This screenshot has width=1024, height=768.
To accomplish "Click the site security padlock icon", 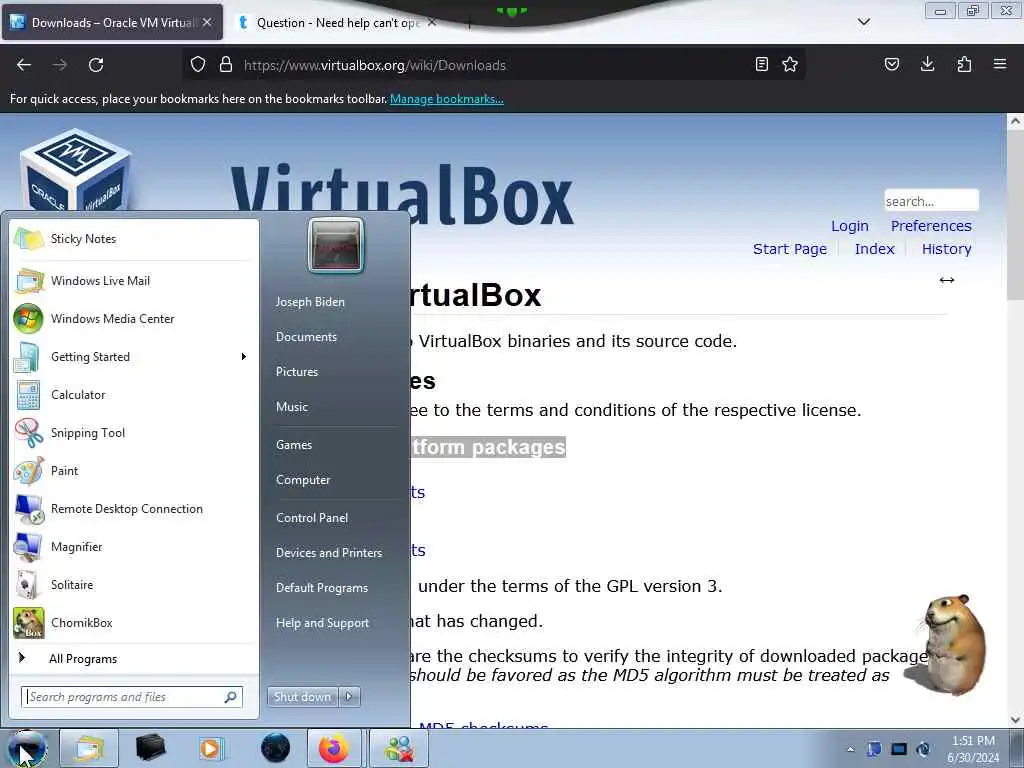I will pyautogui.click(x=226, y=65).
